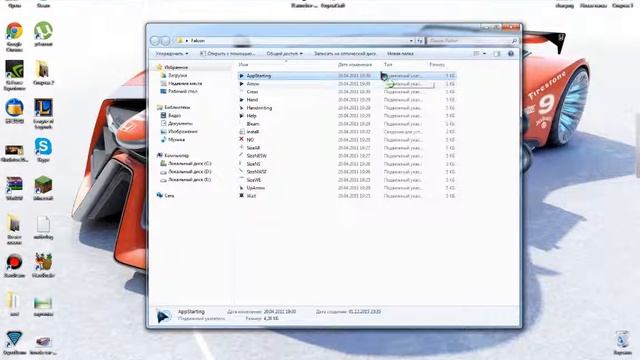Click the Избранное star in the sidebar
Image resolution: width=640 pixels, height=360 pixels.
[x=160, y=67]
